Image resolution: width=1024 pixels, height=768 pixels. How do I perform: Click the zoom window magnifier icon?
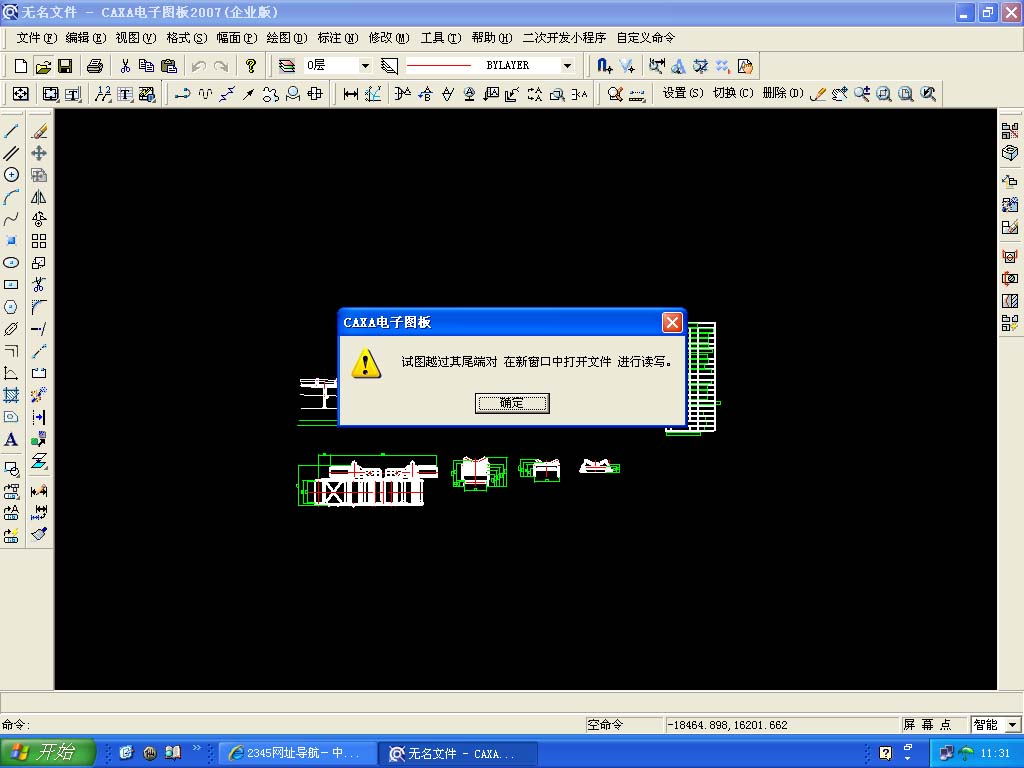pos(884,94)
